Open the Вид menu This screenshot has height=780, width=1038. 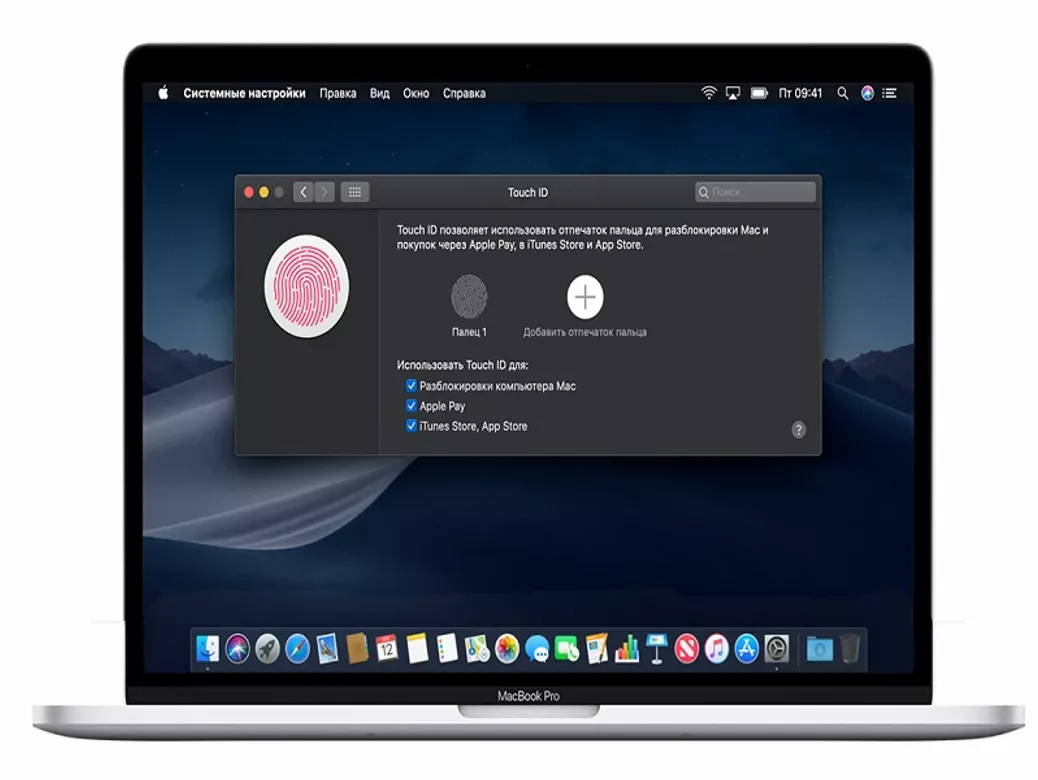[x=379, y=93]
